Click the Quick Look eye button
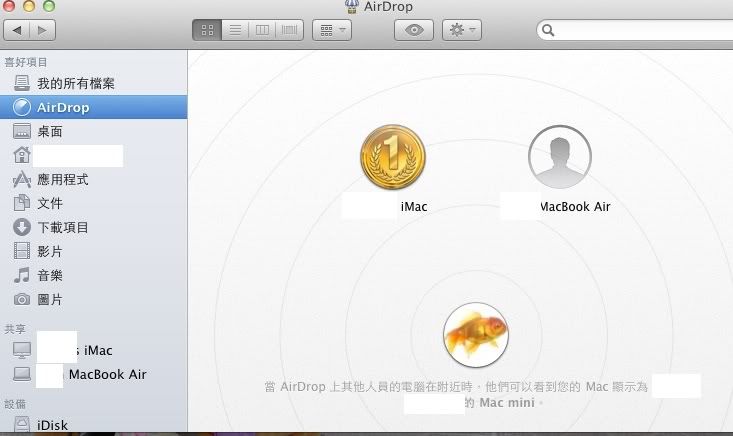733x436 pixels. tap(414, 30)
